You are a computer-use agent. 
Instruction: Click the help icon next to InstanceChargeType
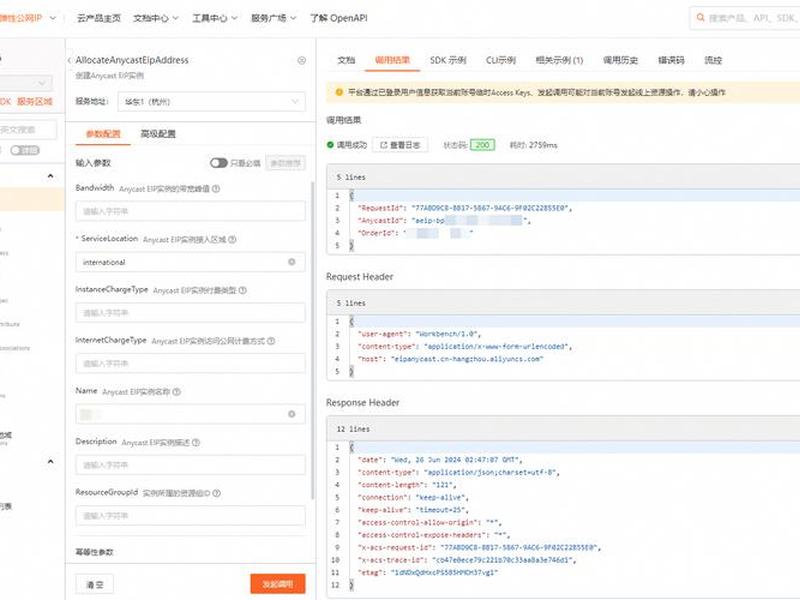point(242,290)
